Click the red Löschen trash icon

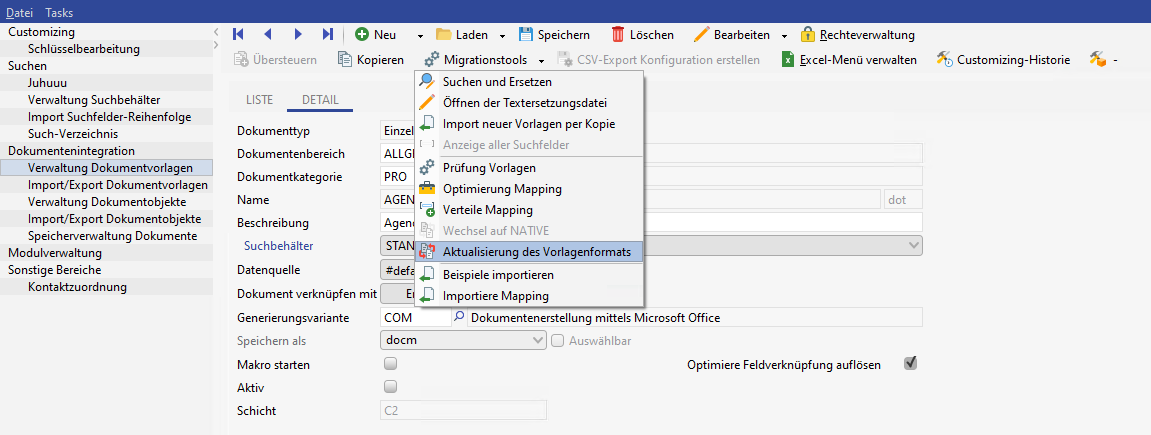[619, 35]
